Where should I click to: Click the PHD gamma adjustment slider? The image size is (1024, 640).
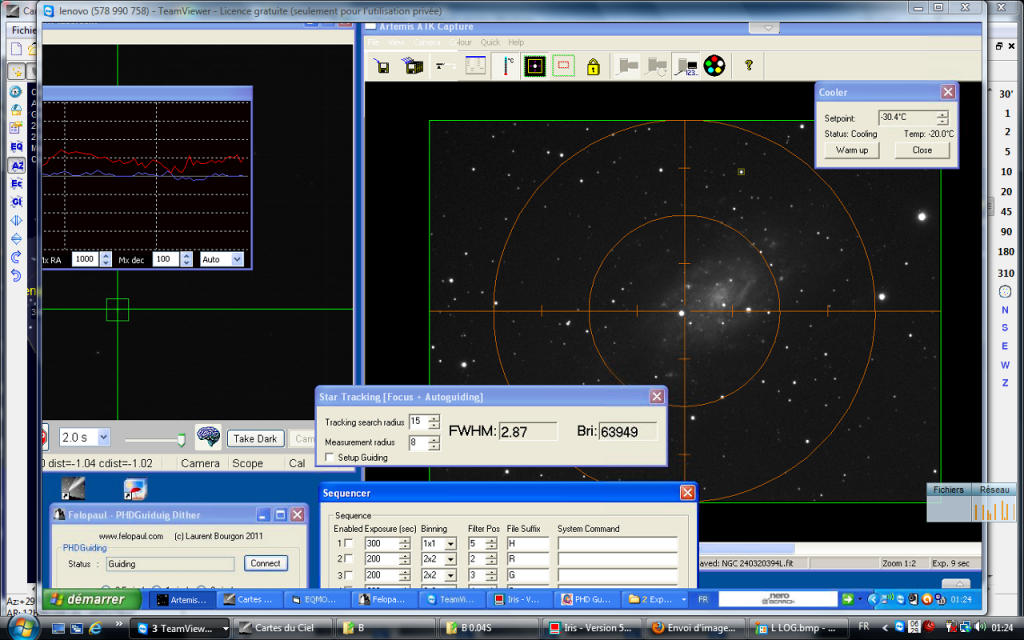pos(180,438)
